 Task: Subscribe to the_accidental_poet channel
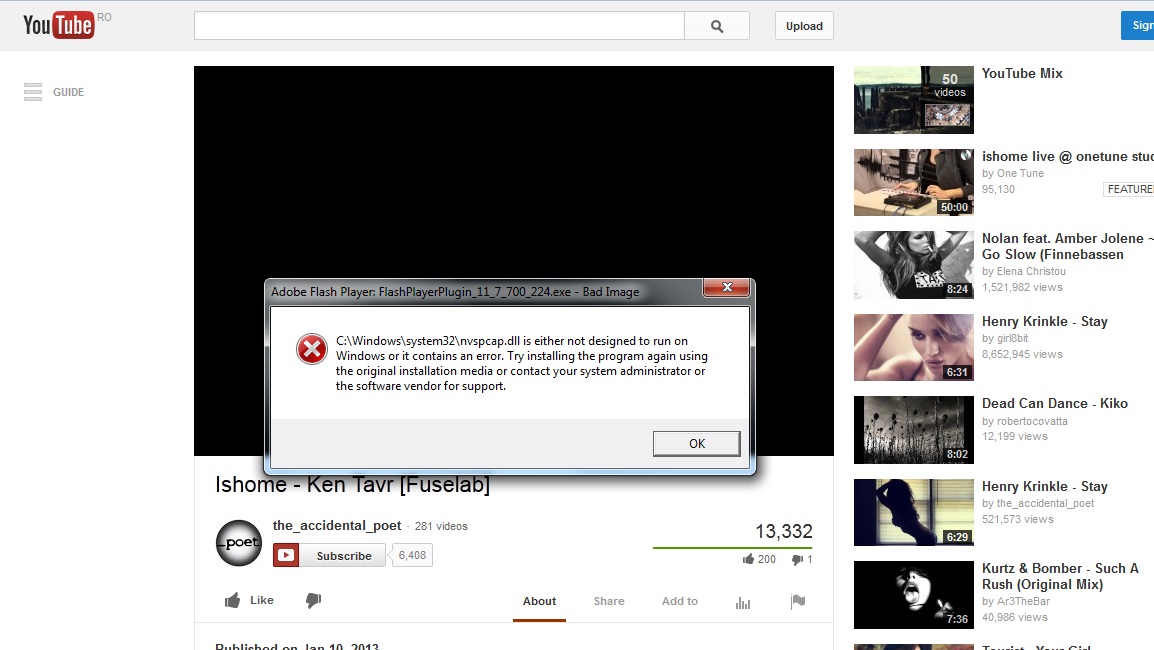coord(330,555)
